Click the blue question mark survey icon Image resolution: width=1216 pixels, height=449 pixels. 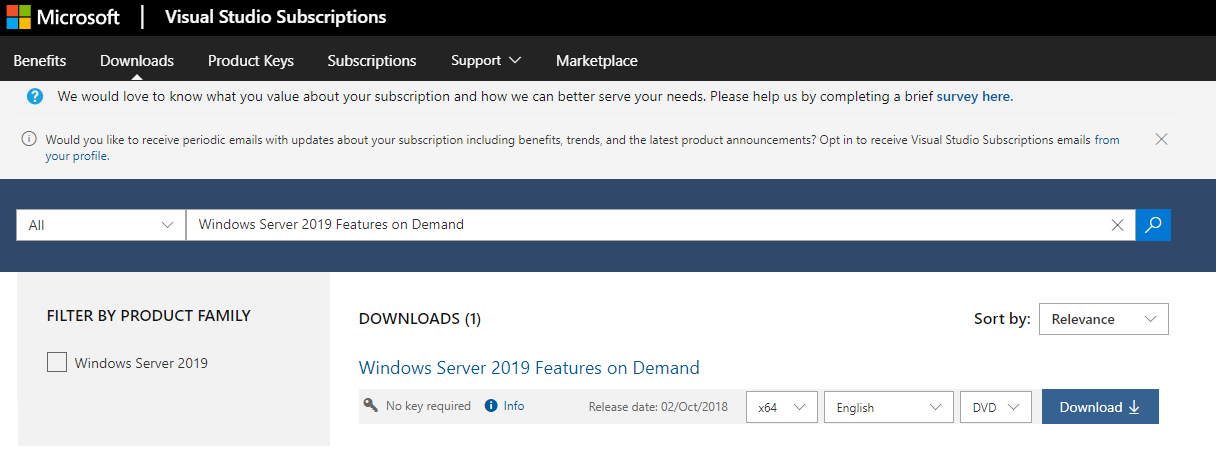[x=36, y=96]
